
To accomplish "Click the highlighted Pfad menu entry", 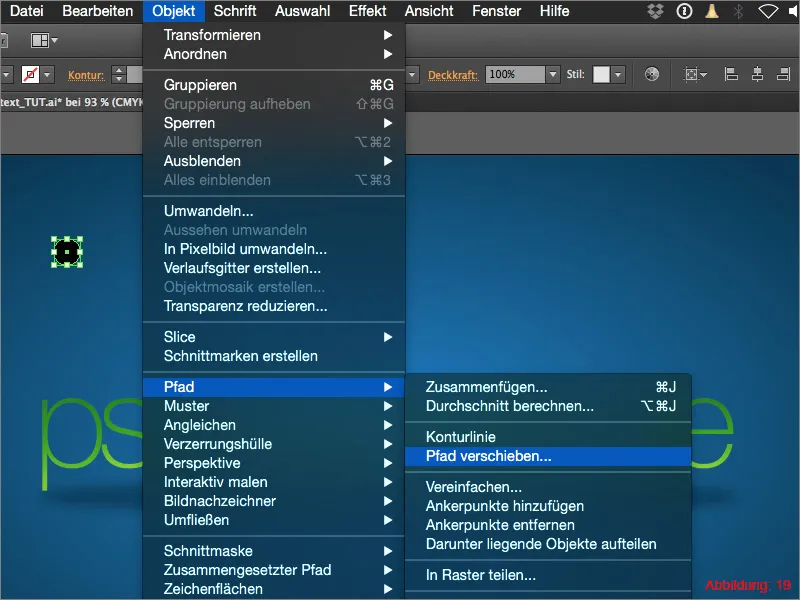I will coord(274,387).
